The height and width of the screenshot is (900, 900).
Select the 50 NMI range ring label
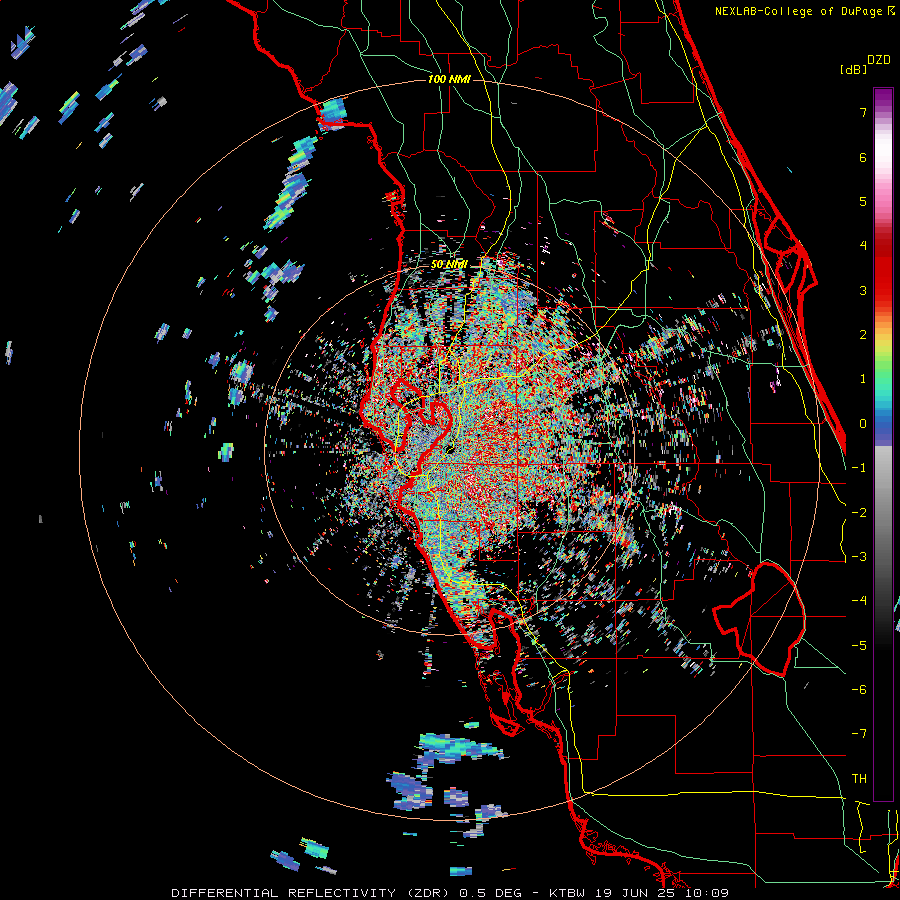[x=449, y=264]
